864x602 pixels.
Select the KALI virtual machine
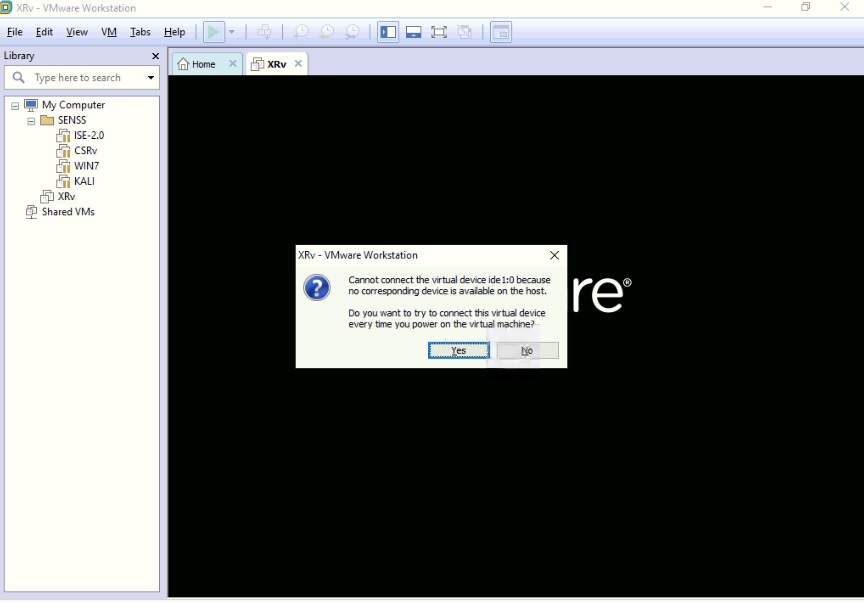point(83,181)
